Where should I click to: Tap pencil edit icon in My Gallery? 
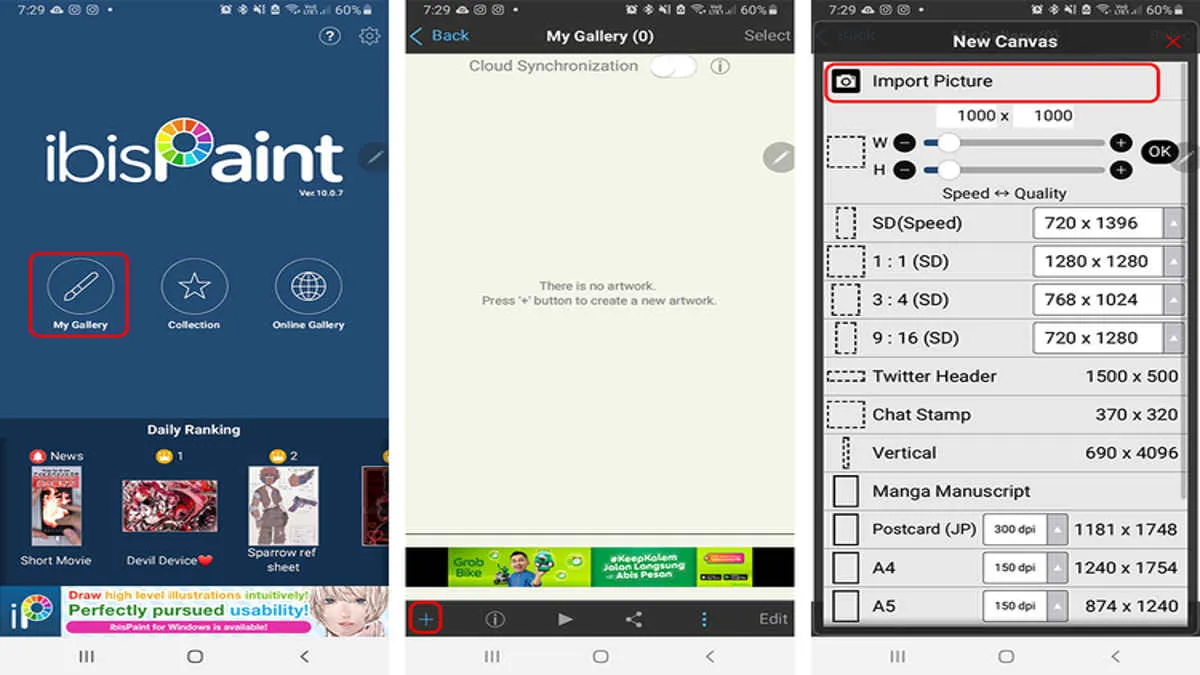[779, 157]
